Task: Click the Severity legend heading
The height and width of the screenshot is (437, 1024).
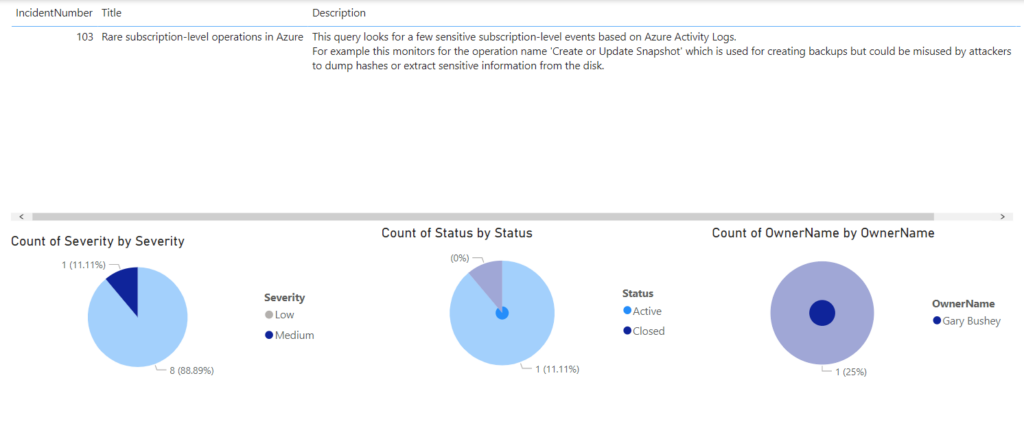Action: [284, 297]
